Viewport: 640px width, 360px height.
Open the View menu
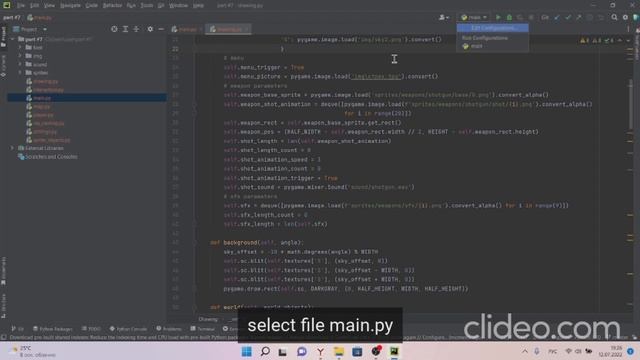coord(49,6)
